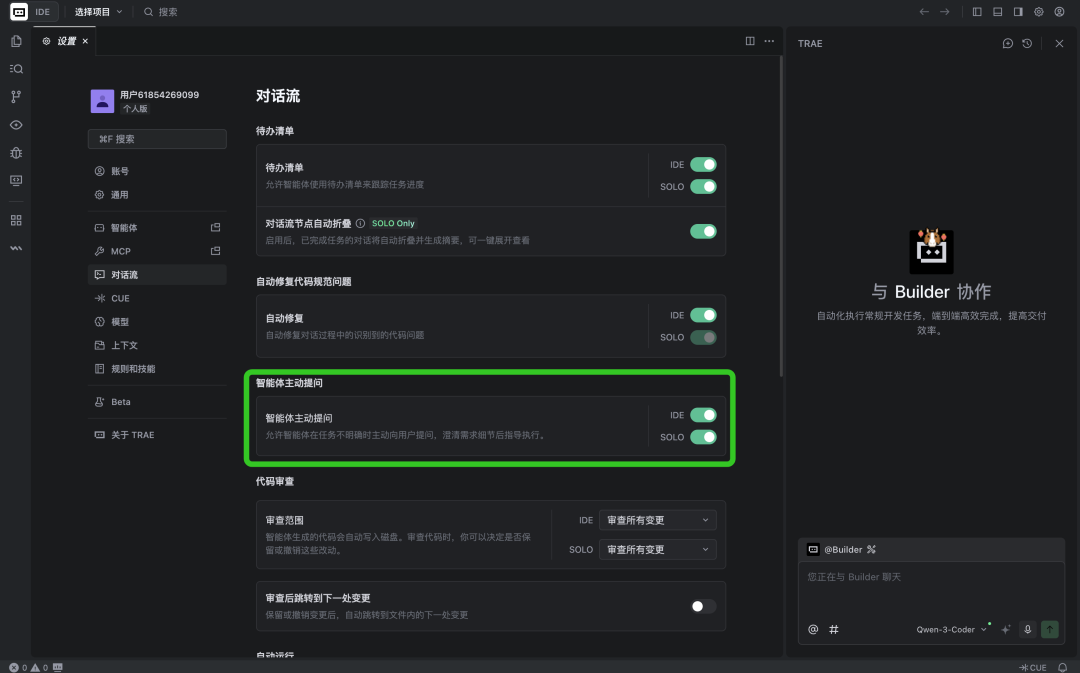
Task: Toggle 自动修复 SOLO switch
Action: pos(703,338)
